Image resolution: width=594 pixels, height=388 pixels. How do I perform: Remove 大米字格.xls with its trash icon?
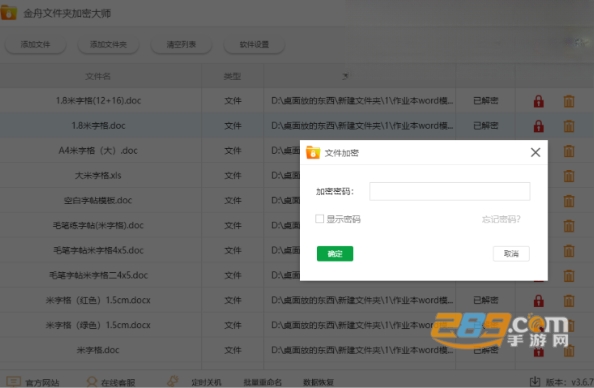click(x=569, y=176)
